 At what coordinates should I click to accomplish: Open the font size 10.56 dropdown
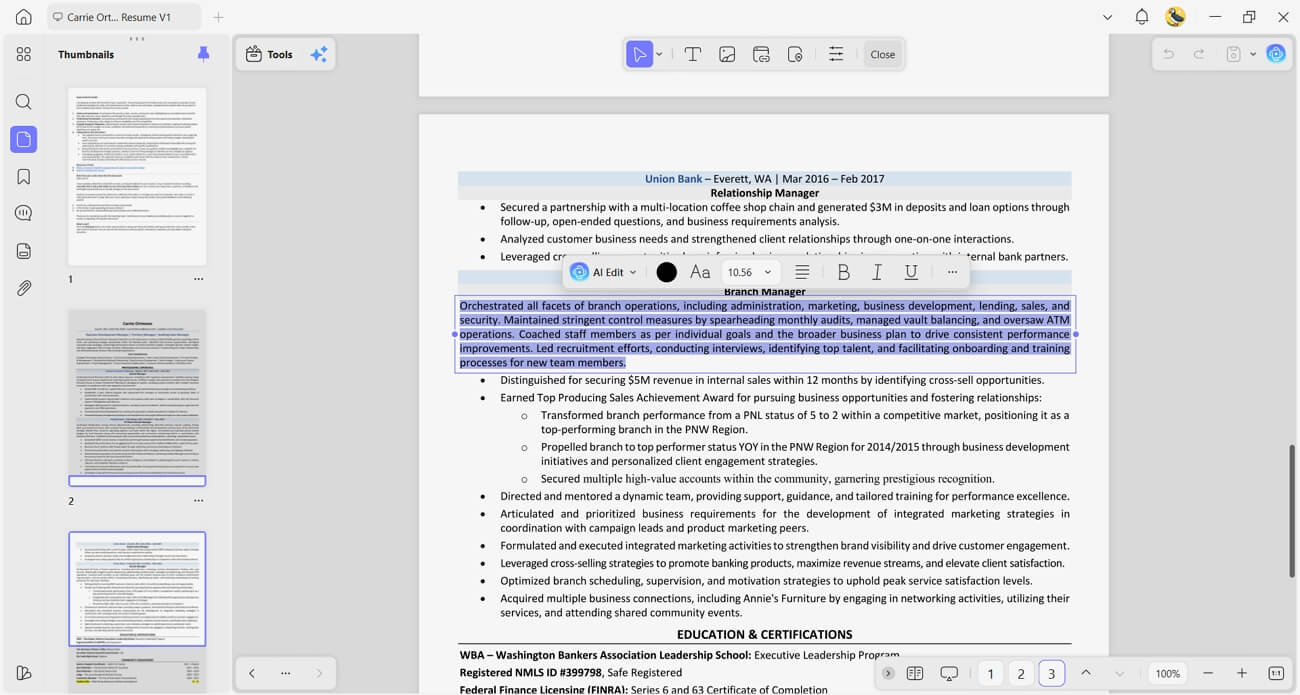pos(750,272)
